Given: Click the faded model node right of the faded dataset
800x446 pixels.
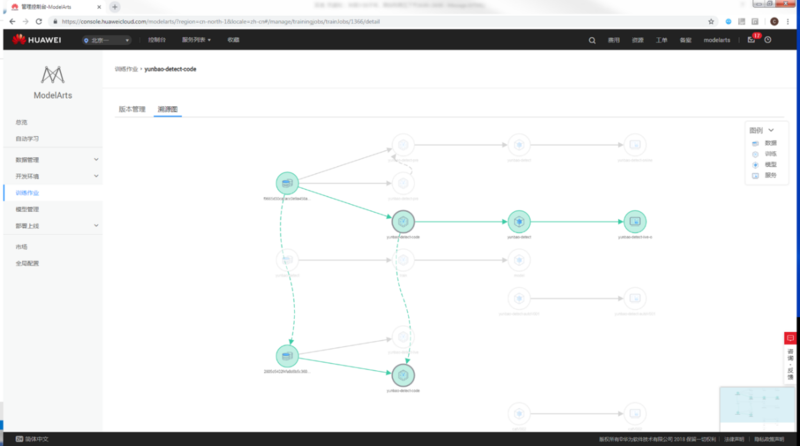Looking at the screenshot, I should 519,260.
